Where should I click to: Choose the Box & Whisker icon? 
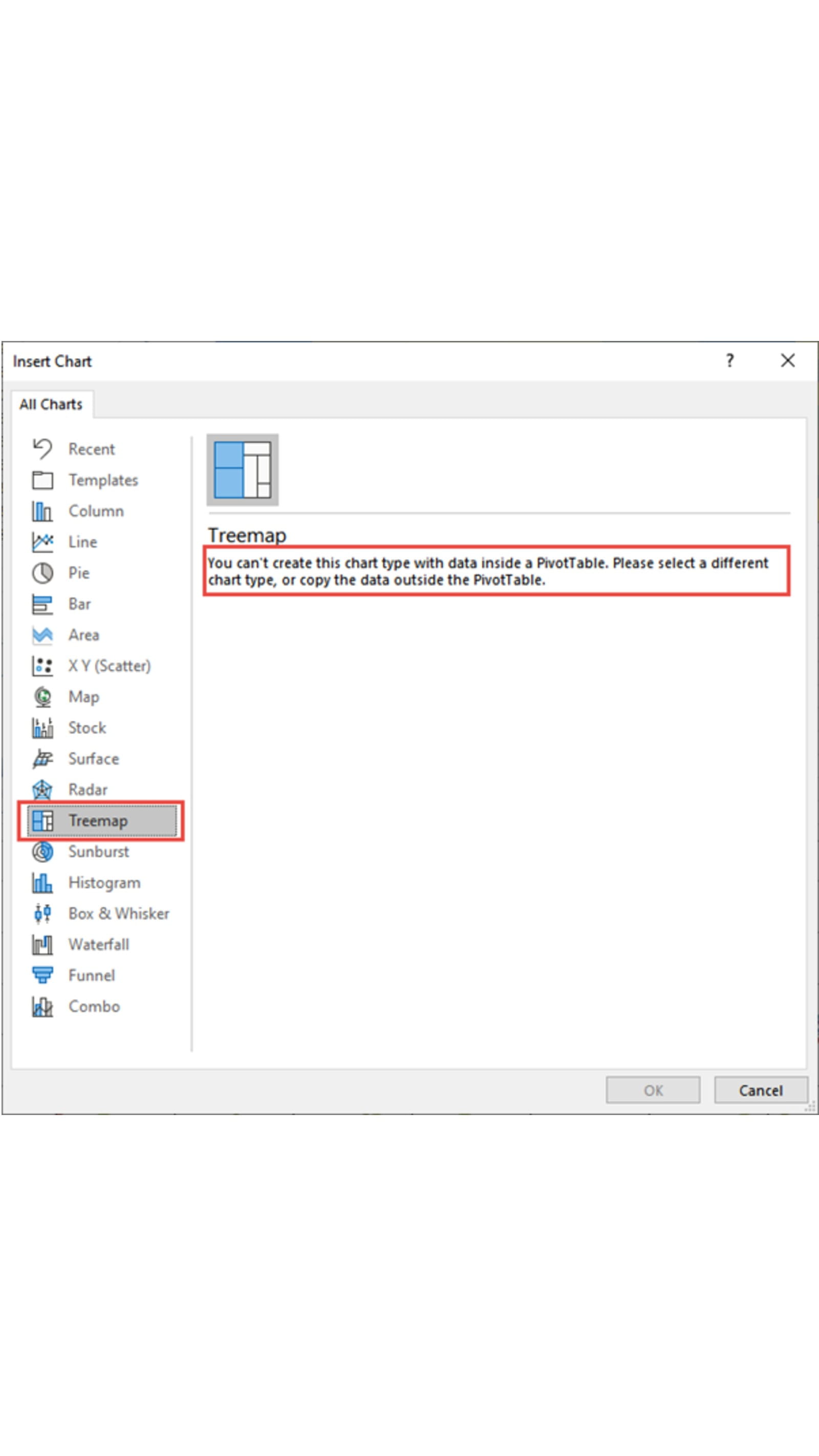click(x=42, y=913)
